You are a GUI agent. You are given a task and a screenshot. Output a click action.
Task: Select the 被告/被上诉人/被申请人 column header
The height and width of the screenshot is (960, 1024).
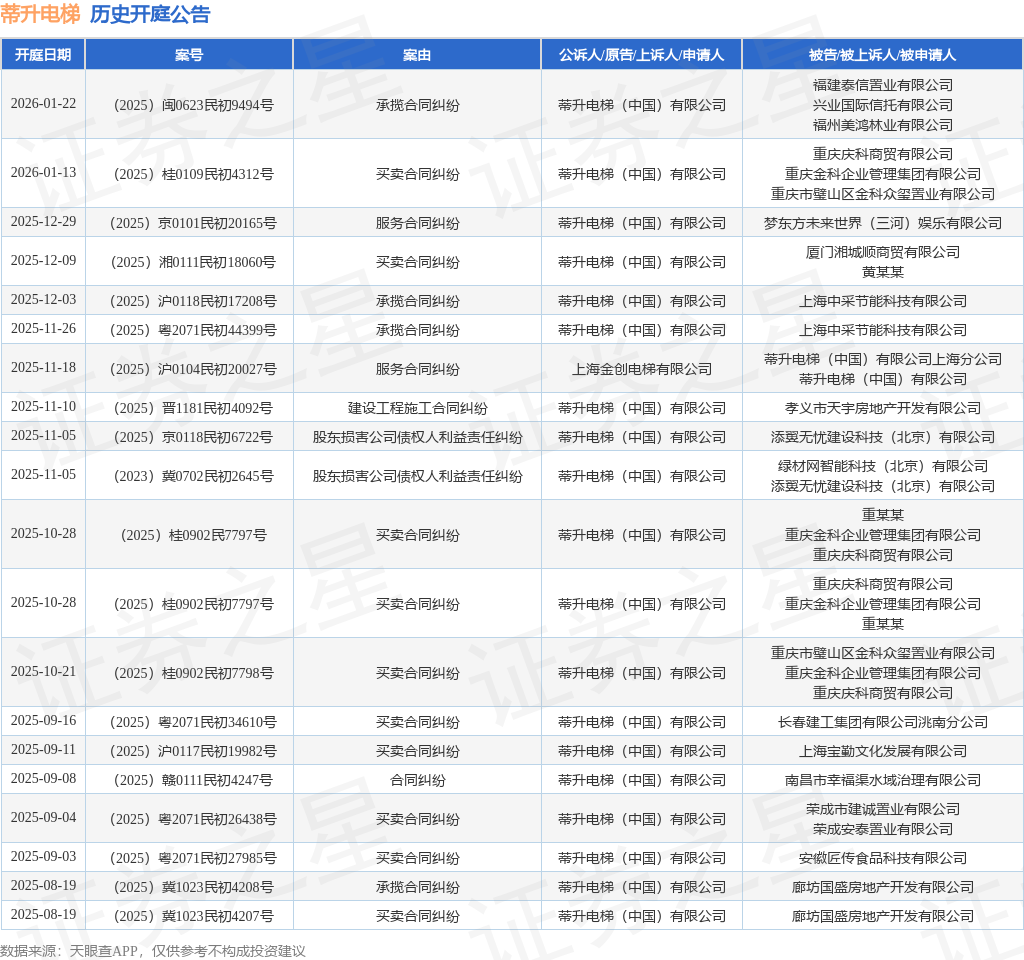(882, 55)
